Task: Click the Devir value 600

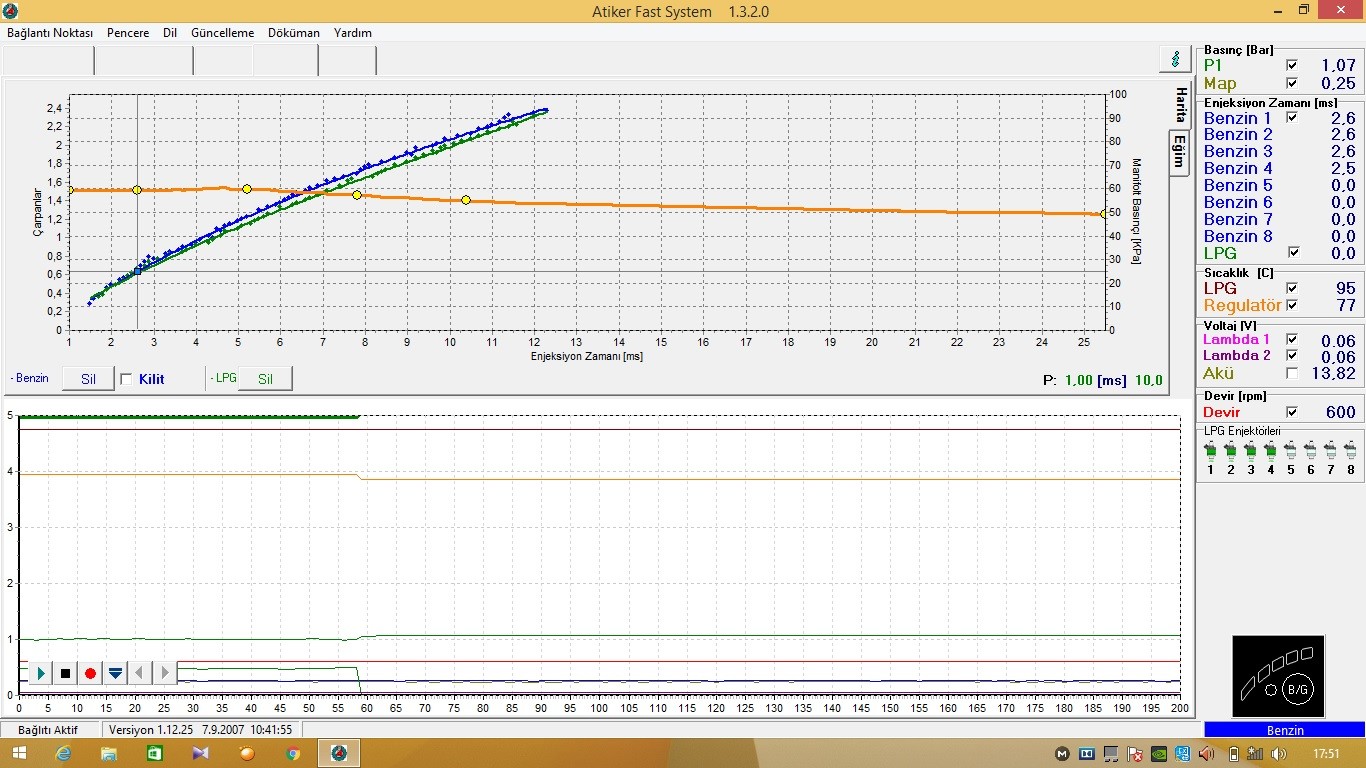Action: point(1340,412)
